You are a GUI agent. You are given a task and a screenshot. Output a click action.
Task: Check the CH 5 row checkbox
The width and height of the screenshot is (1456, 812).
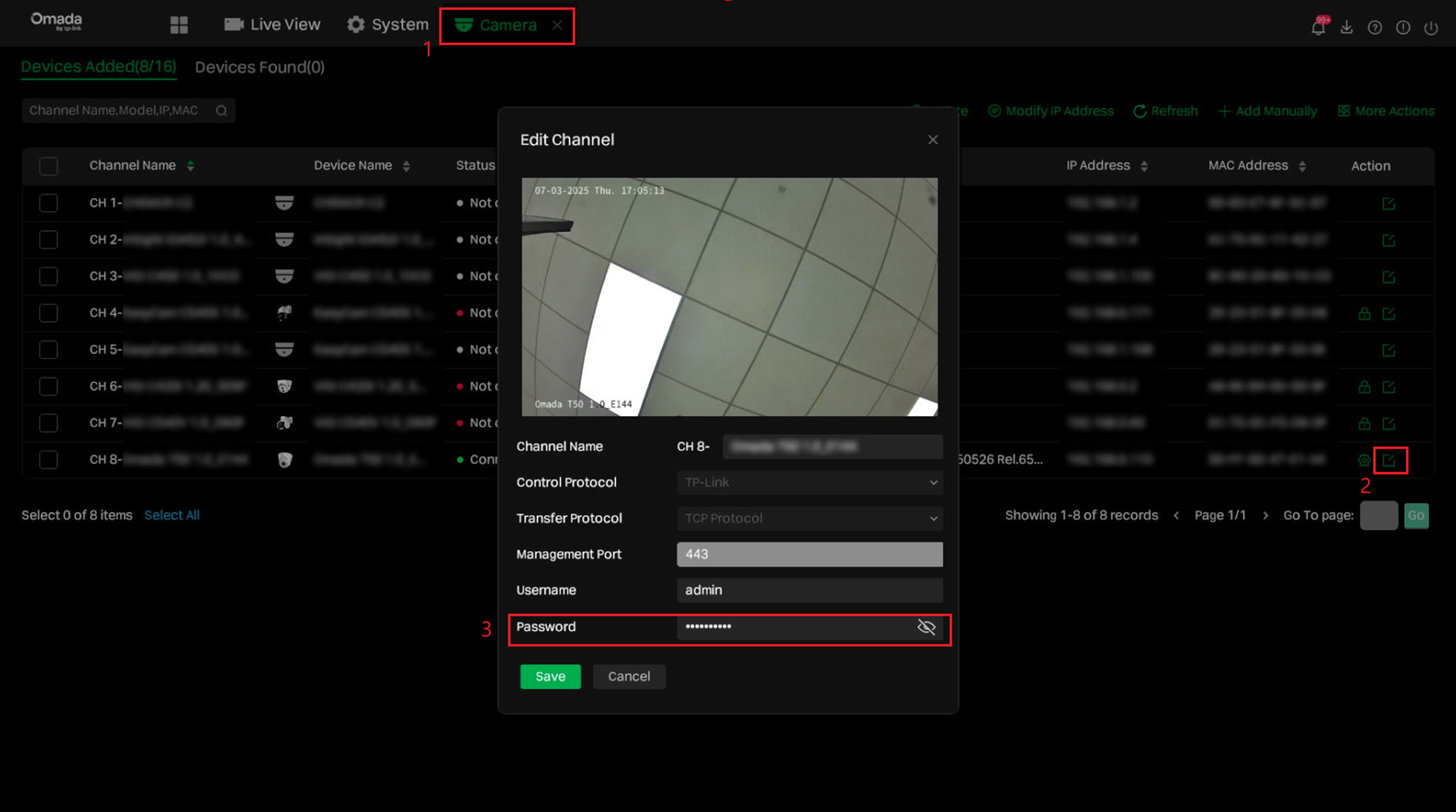(x=49, y=350)
